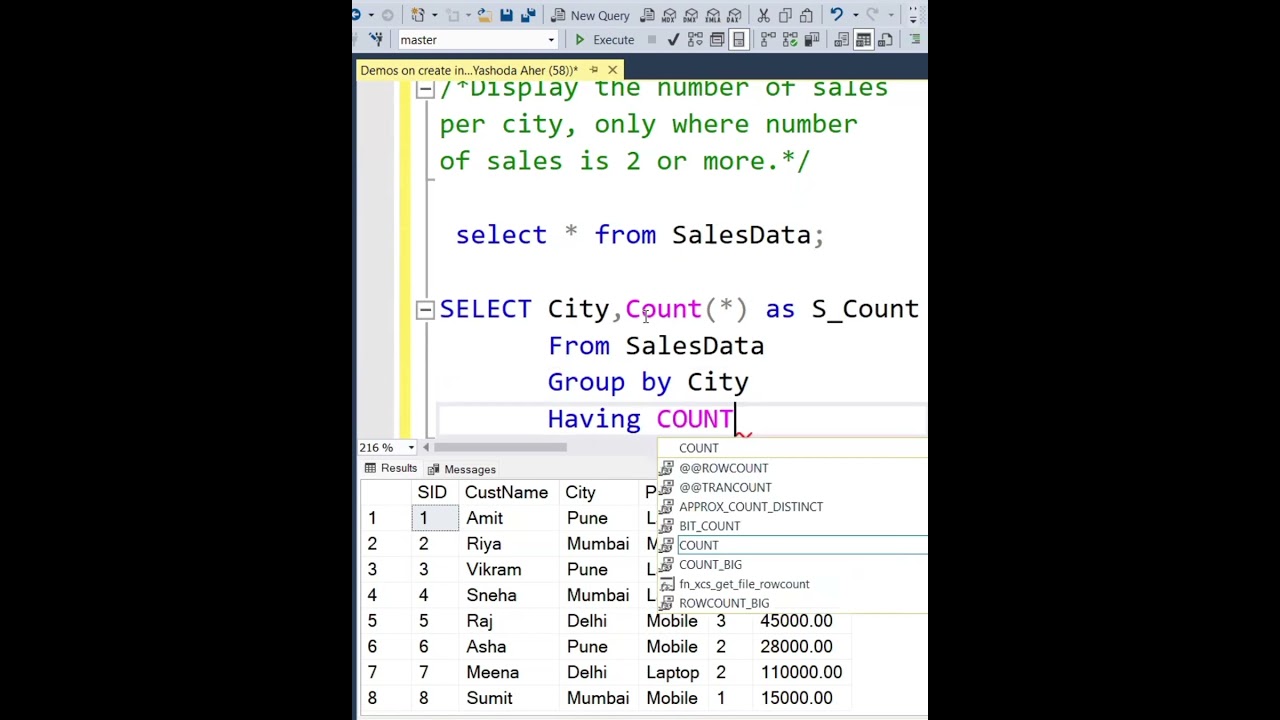Open the Query Options dialog icon
The height and width of the screenshot is (720, 1280).
(716, 40)
